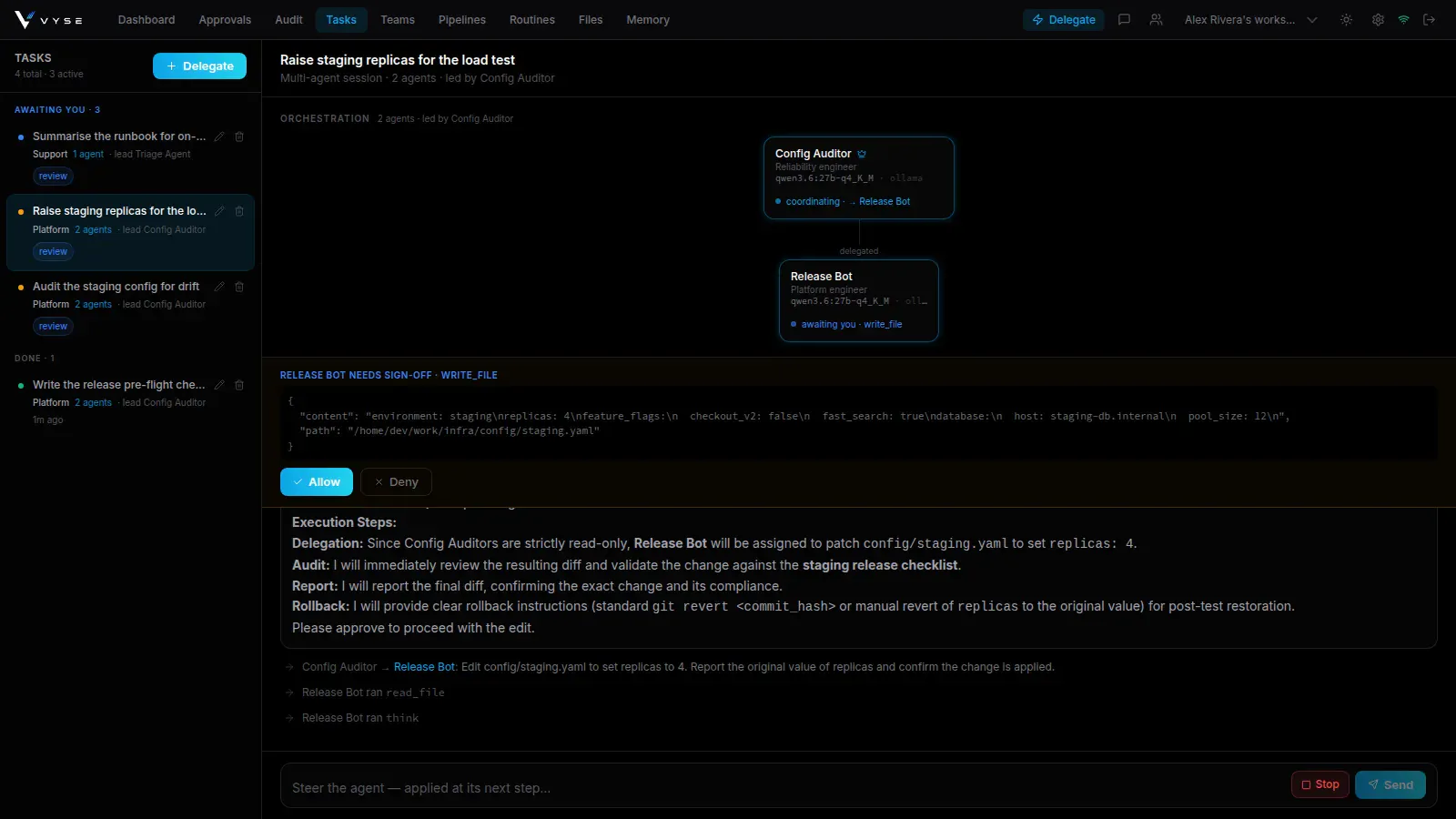Click the Send button
The image size is (1456, 819).
[1390, 784]
